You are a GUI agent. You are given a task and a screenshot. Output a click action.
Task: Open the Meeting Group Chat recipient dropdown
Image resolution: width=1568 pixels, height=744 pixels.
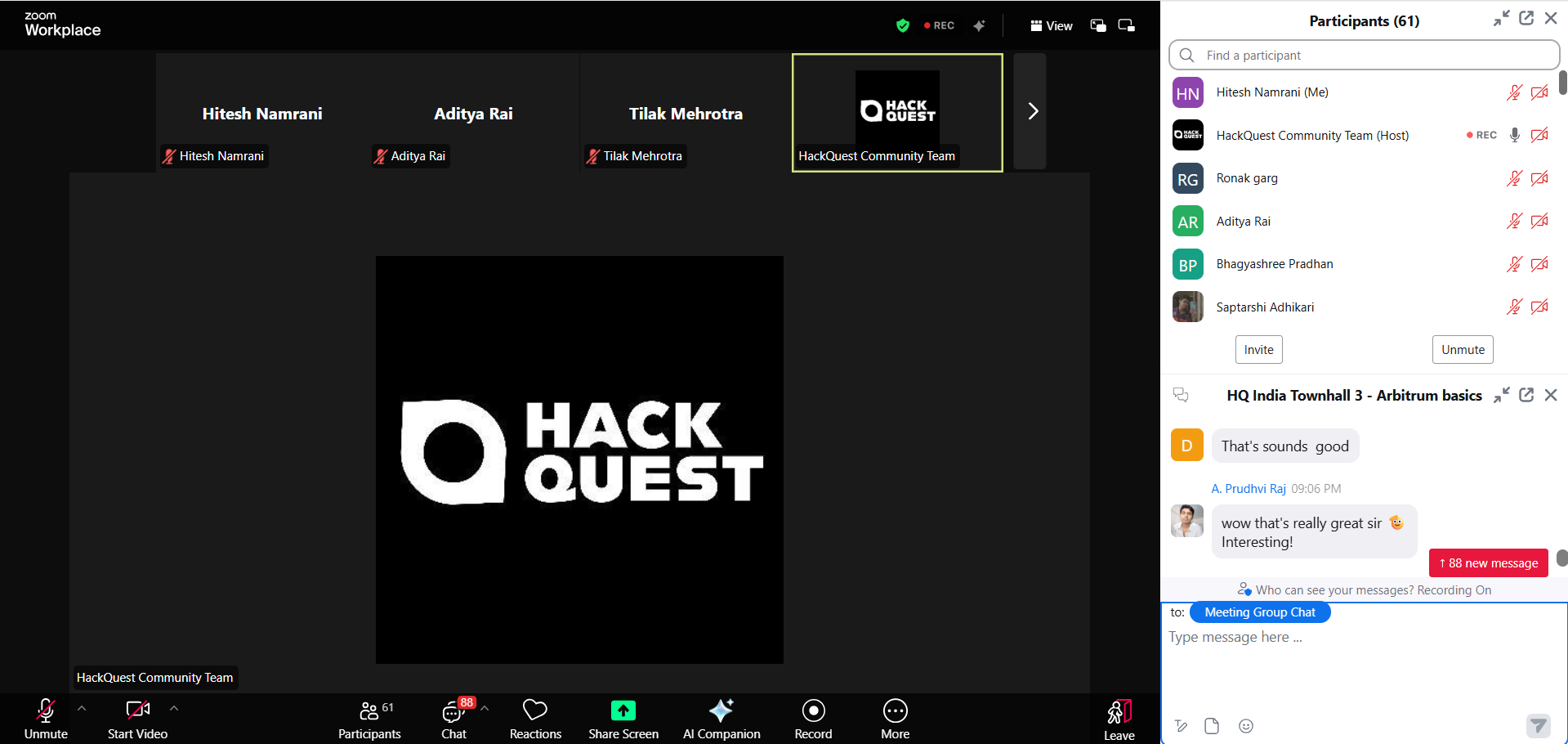tap(1260, 612)
